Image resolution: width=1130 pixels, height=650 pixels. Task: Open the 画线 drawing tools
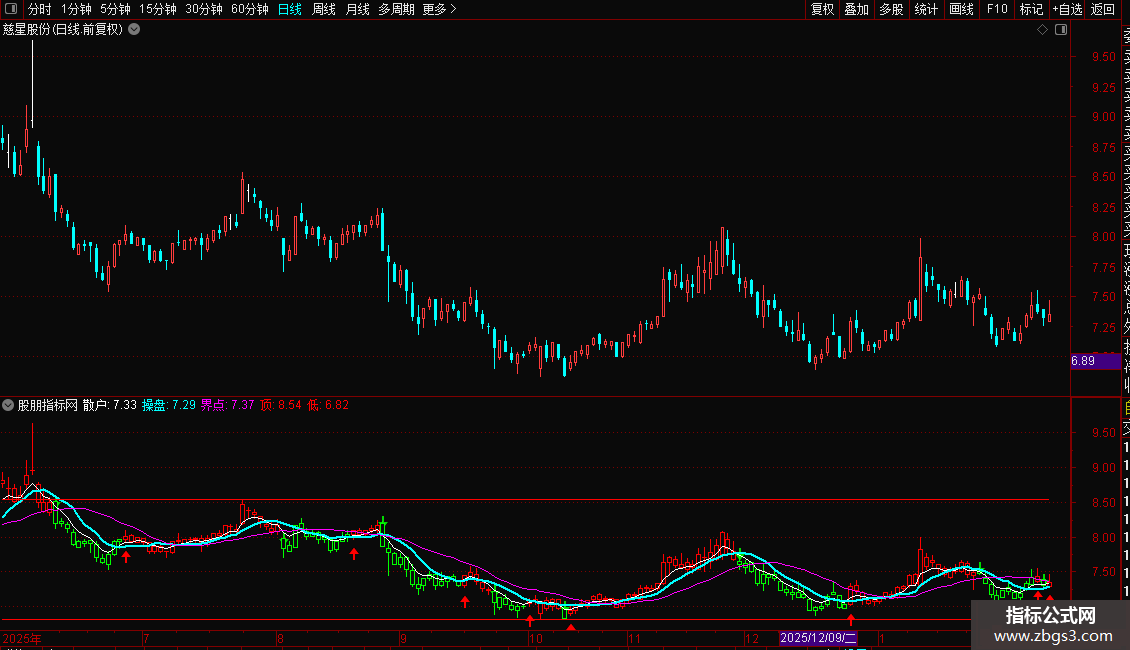click(961, 9)
